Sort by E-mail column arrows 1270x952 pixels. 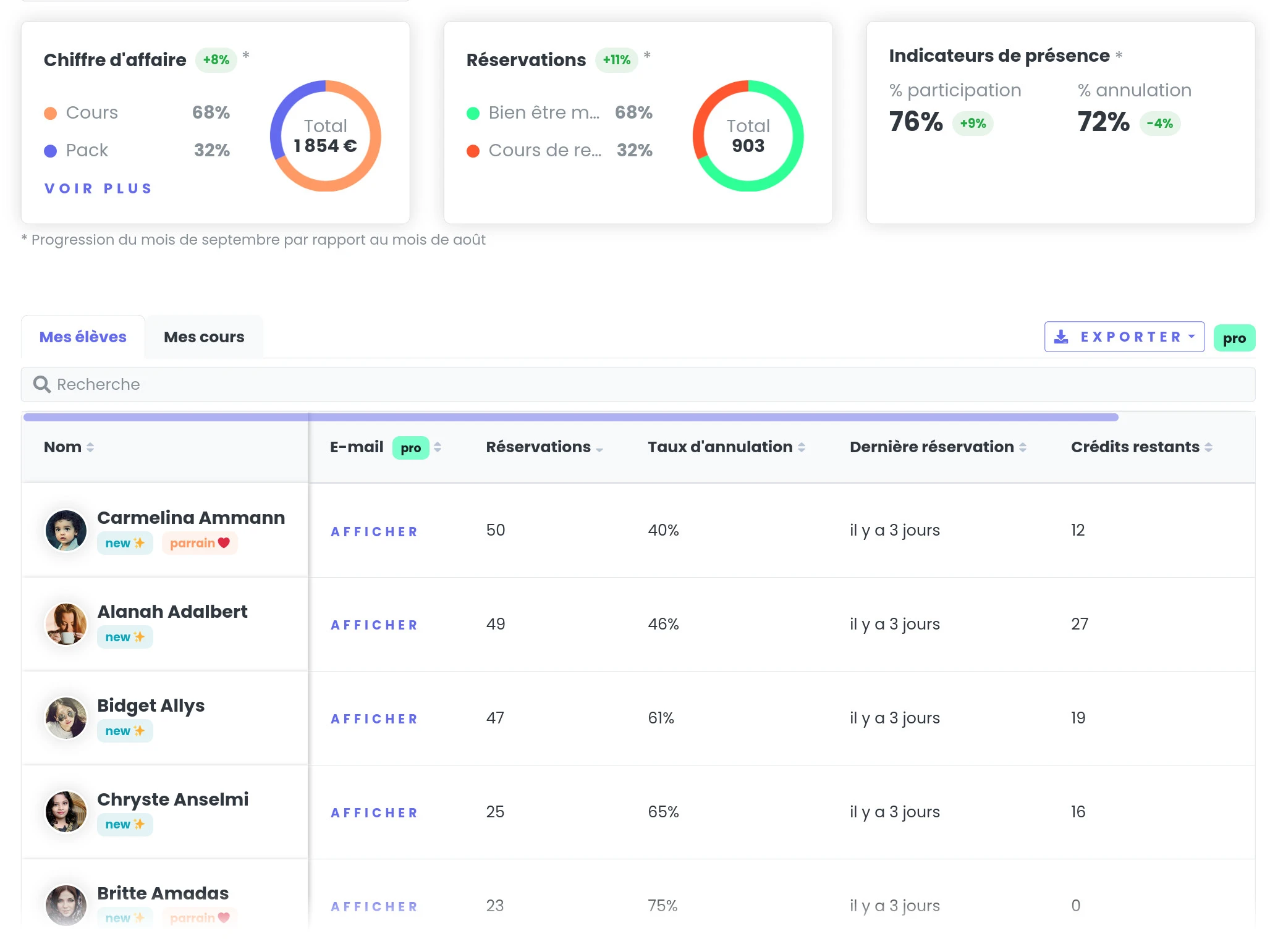(438, 447)
